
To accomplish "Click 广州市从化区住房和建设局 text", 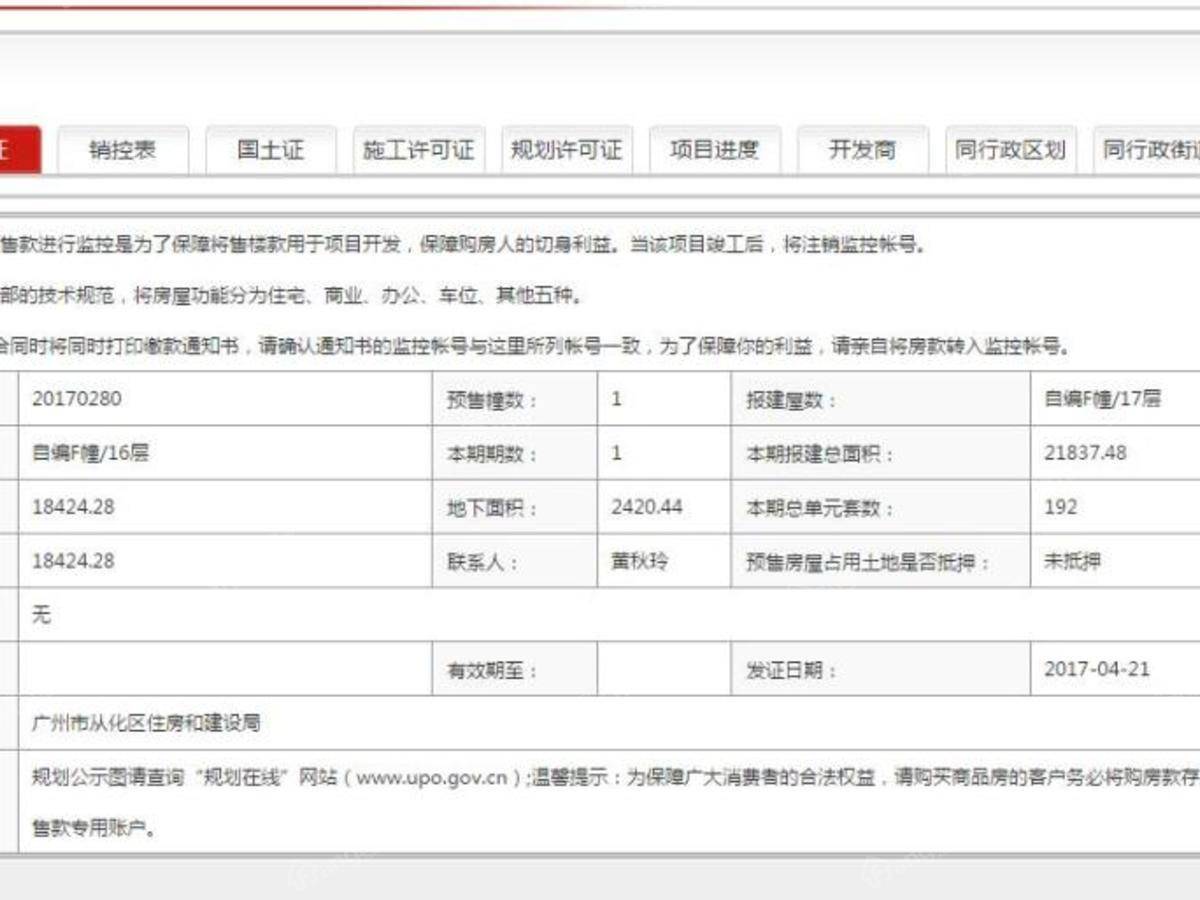I will 146,723.
